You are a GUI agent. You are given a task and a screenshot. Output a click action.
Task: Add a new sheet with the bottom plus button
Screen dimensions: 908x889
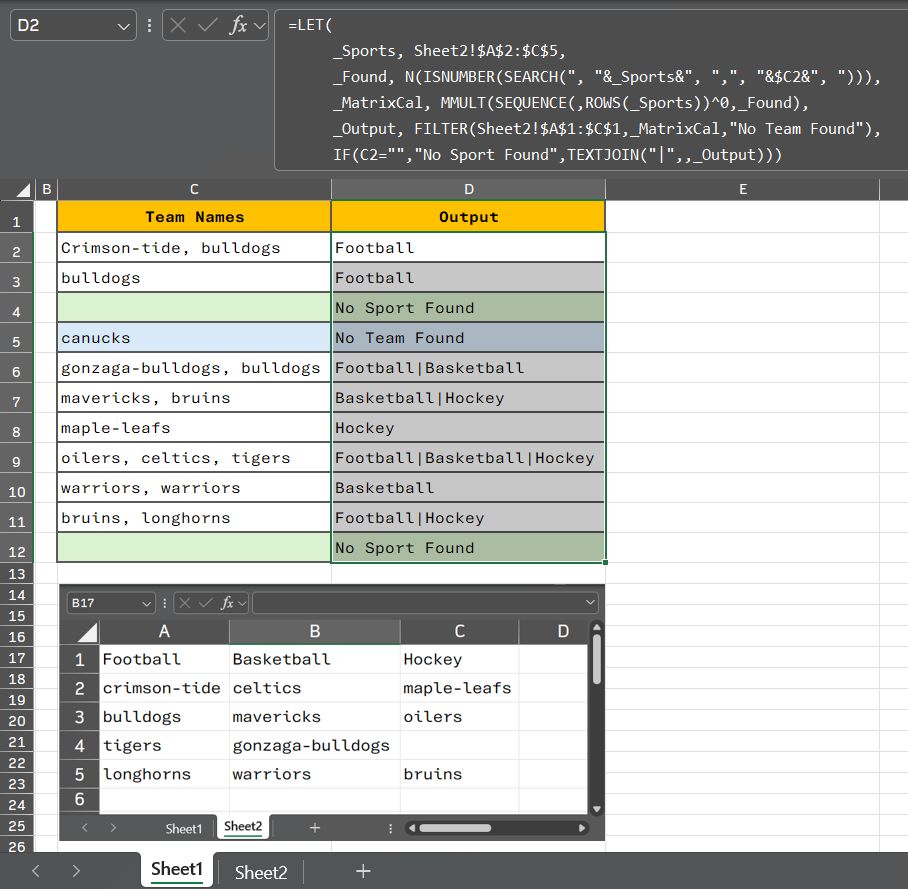click(363, 870)
